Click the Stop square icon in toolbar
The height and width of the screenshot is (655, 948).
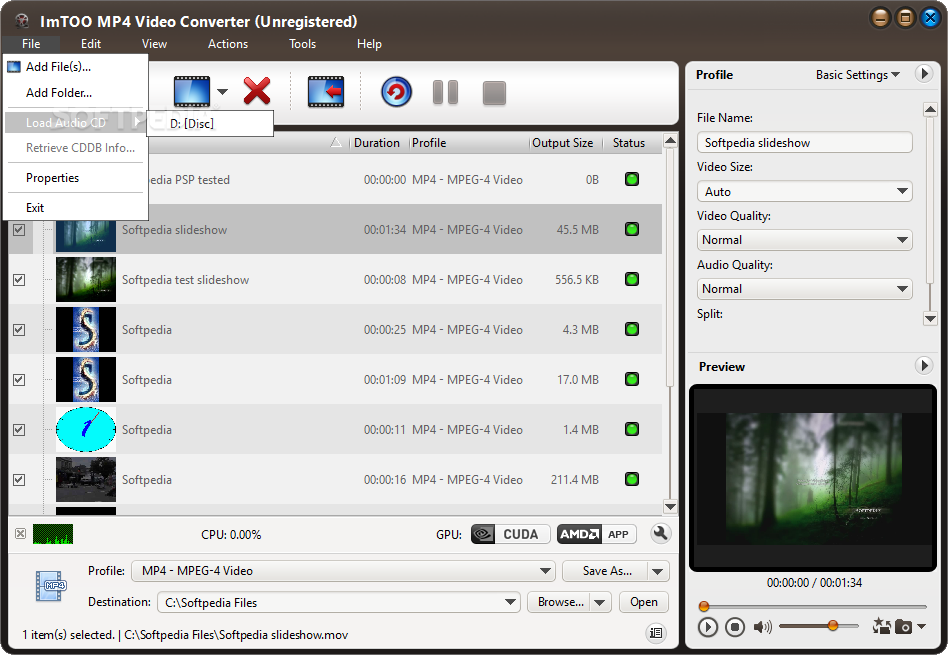[494, 93]
